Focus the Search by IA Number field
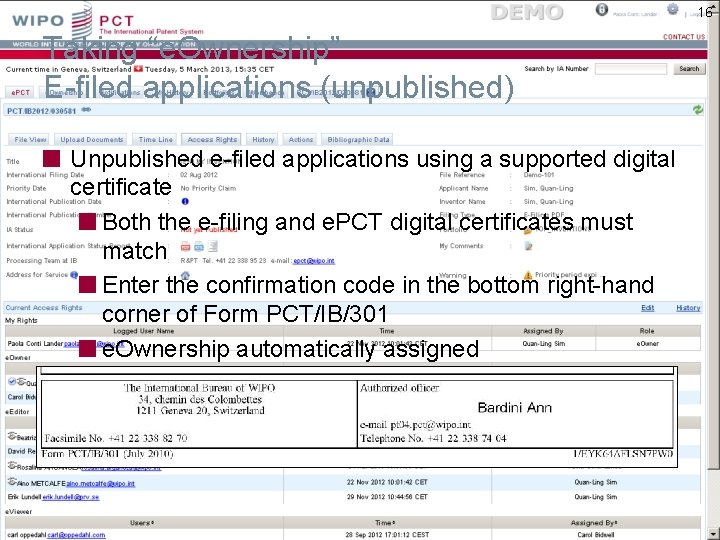 pyautogui.click(x=631, y=69)
